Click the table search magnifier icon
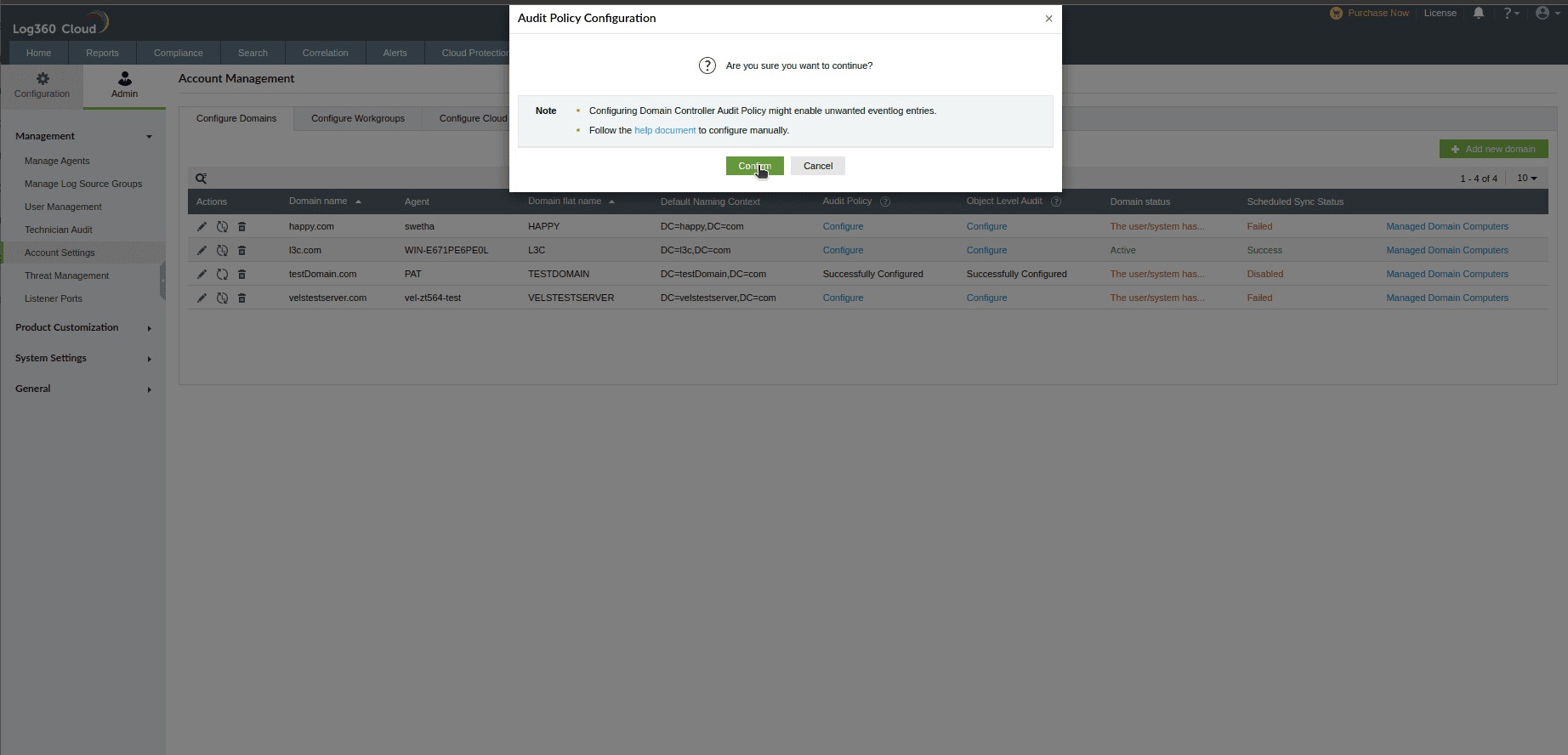 click(x=202, y=179)
